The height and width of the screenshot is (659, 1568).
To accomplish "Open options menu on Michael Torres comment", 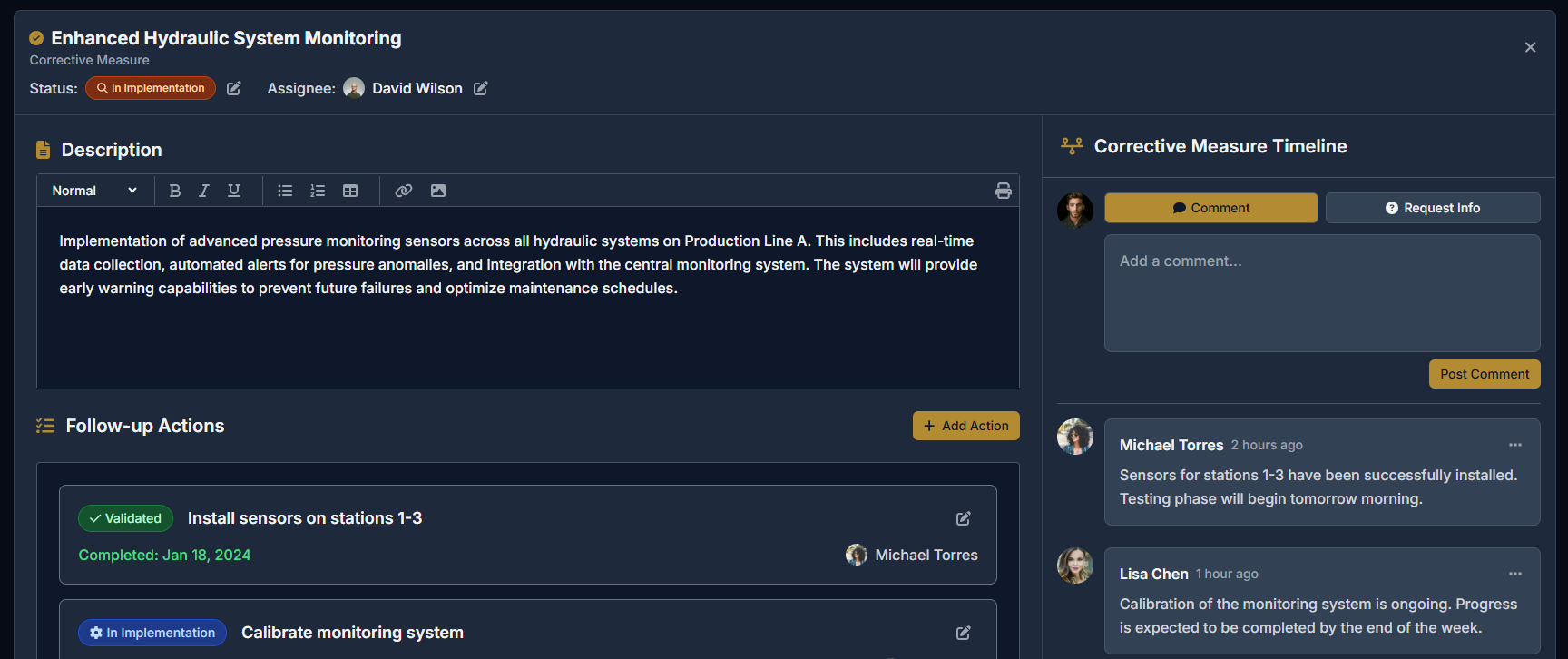I will (1515, 445).
